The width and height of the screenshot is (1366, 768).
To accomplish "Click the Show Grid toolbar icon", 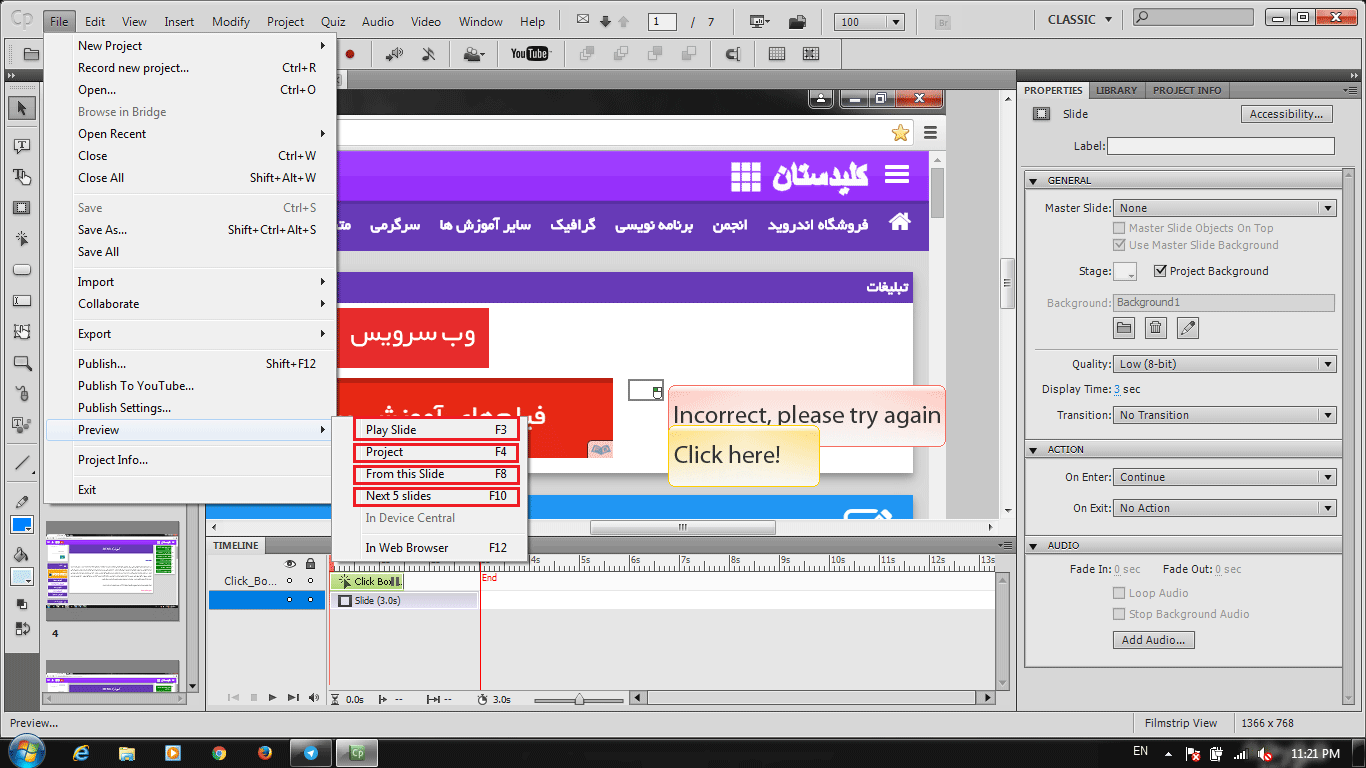I will coord(777,54).
